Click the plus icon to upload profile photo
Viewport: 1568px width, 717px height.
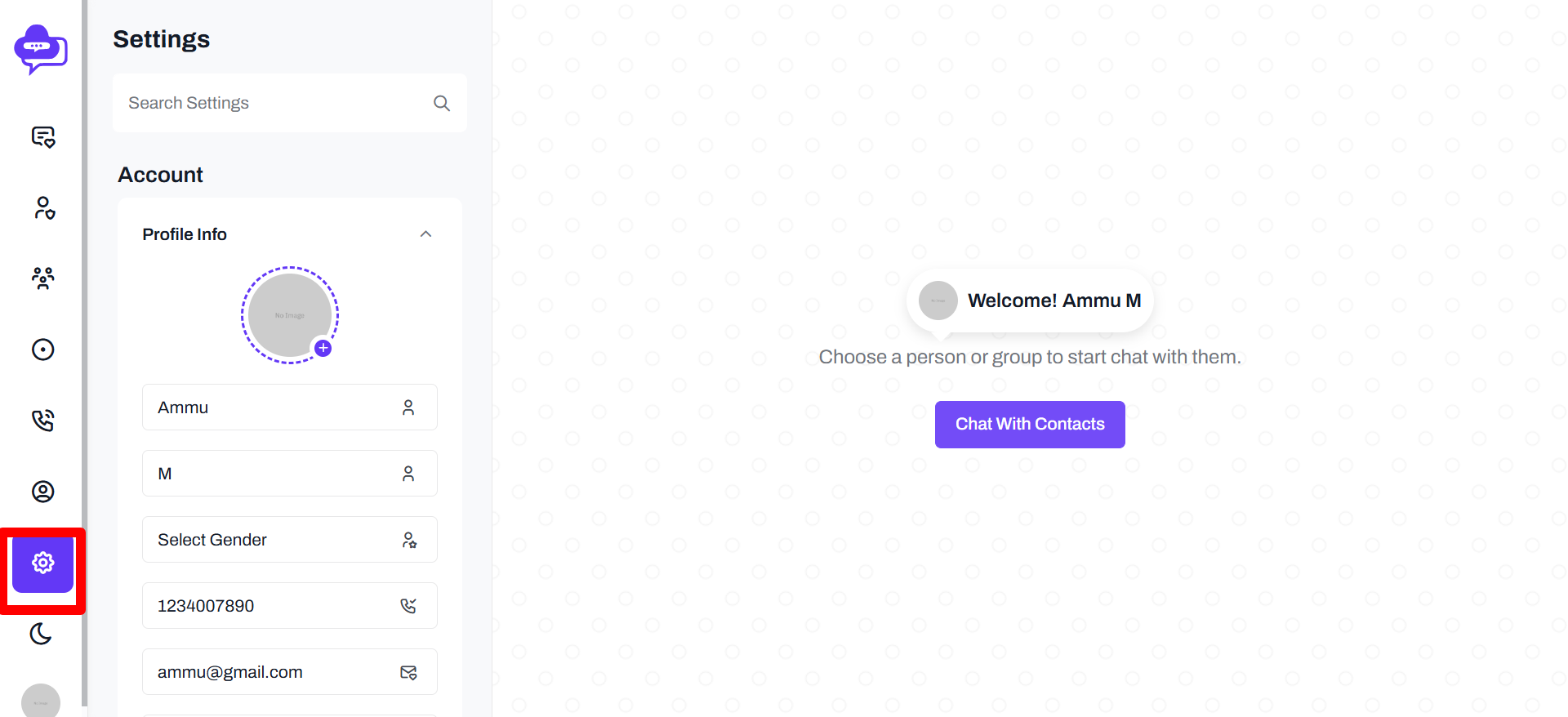click(x=323, y=348)
